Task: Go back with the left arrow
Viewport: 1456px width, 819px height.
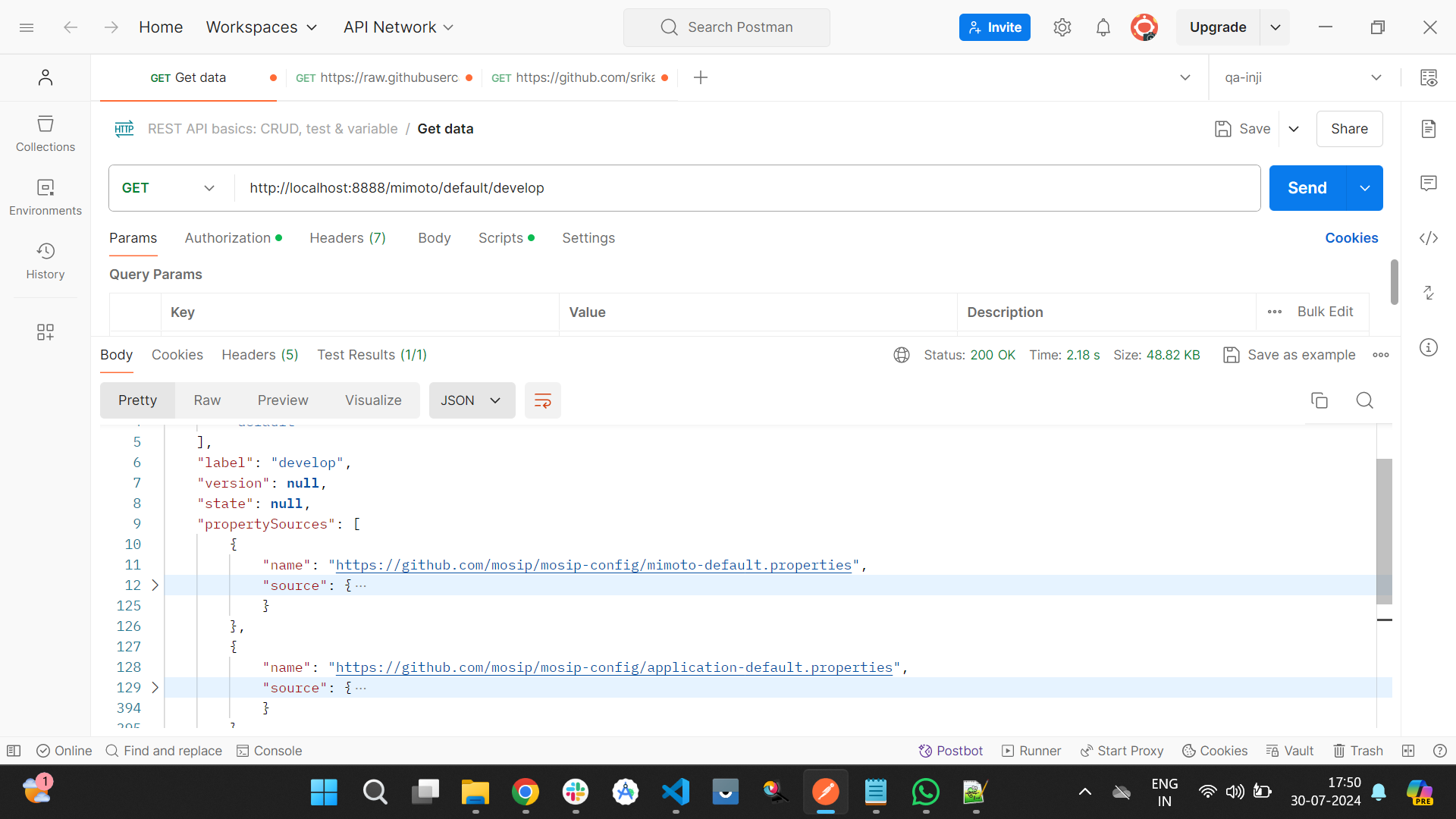Action: 71,27
